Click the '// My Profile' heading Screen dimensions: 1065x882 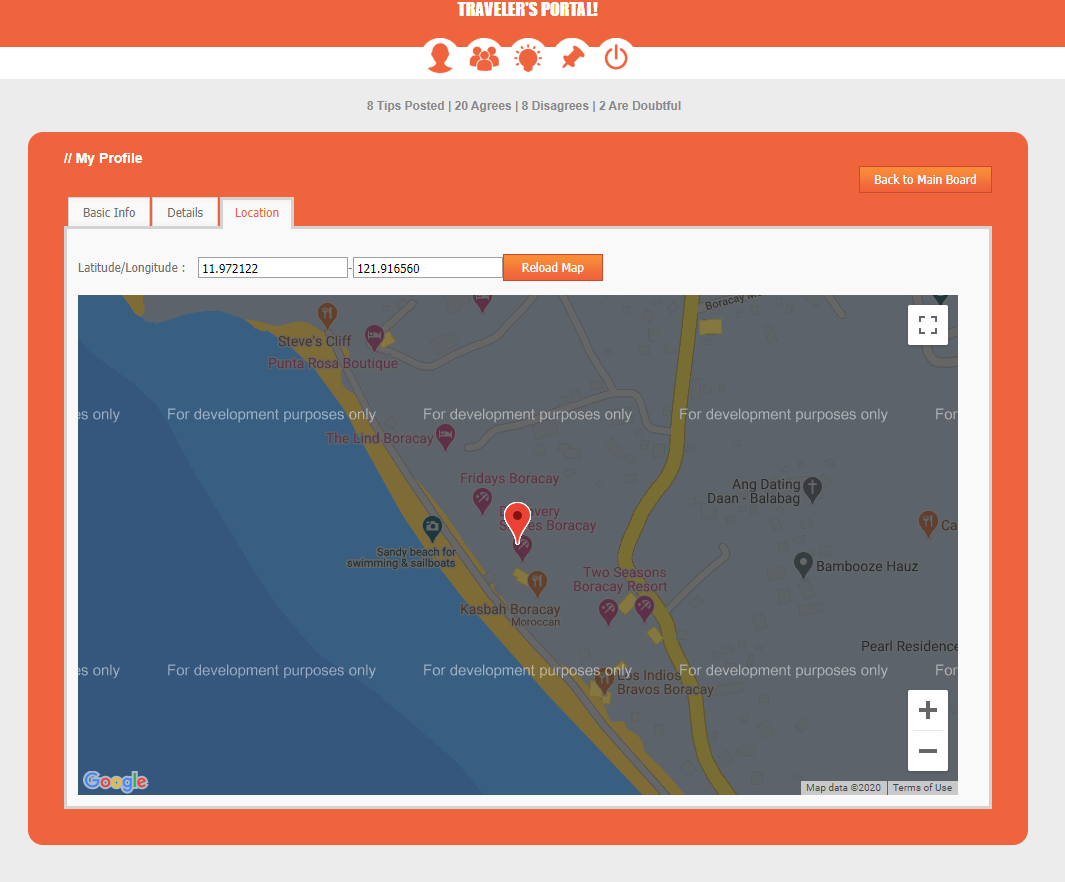click(103, 158)
